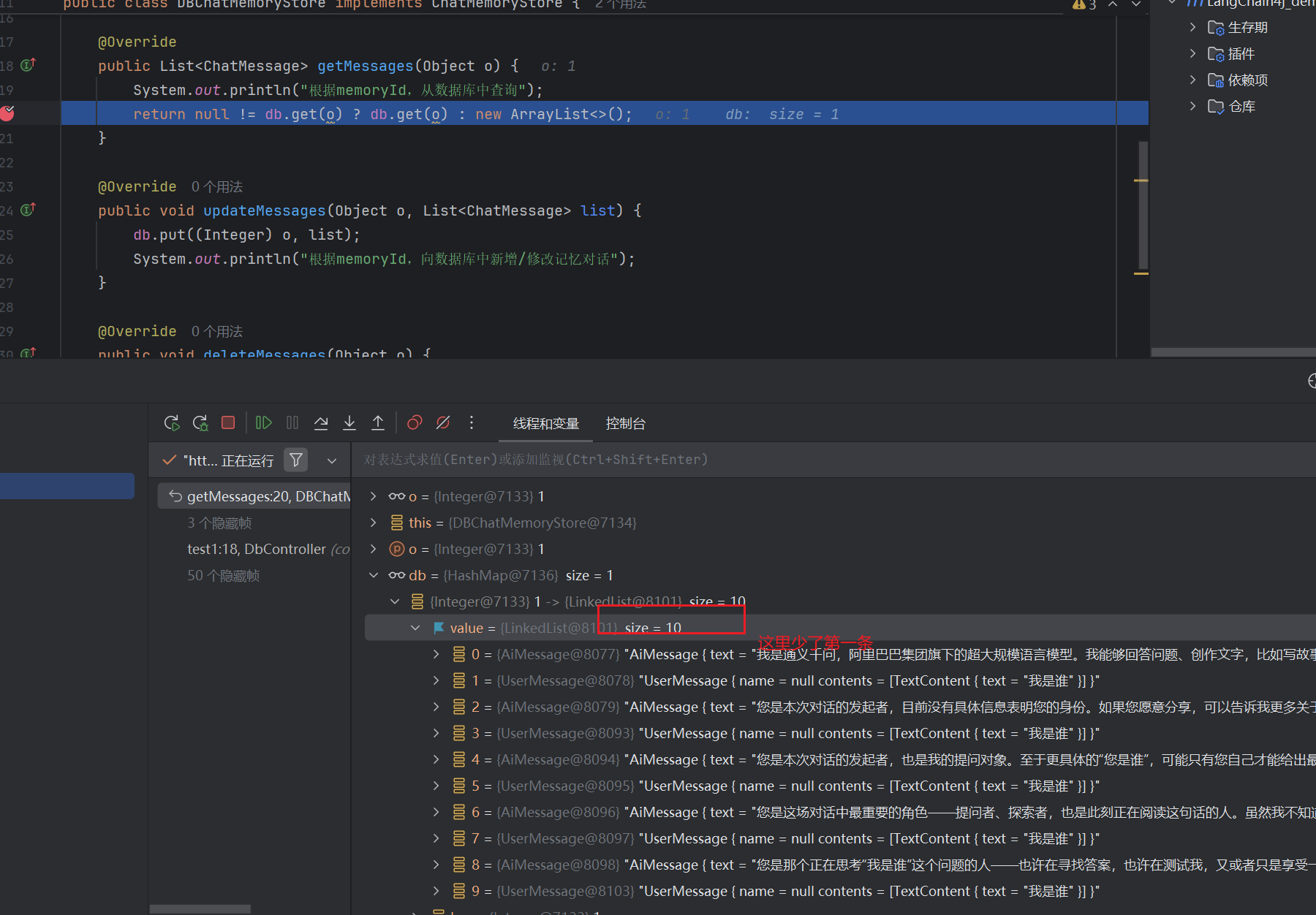Click the Rerun debug session icon

pos(172,422)
